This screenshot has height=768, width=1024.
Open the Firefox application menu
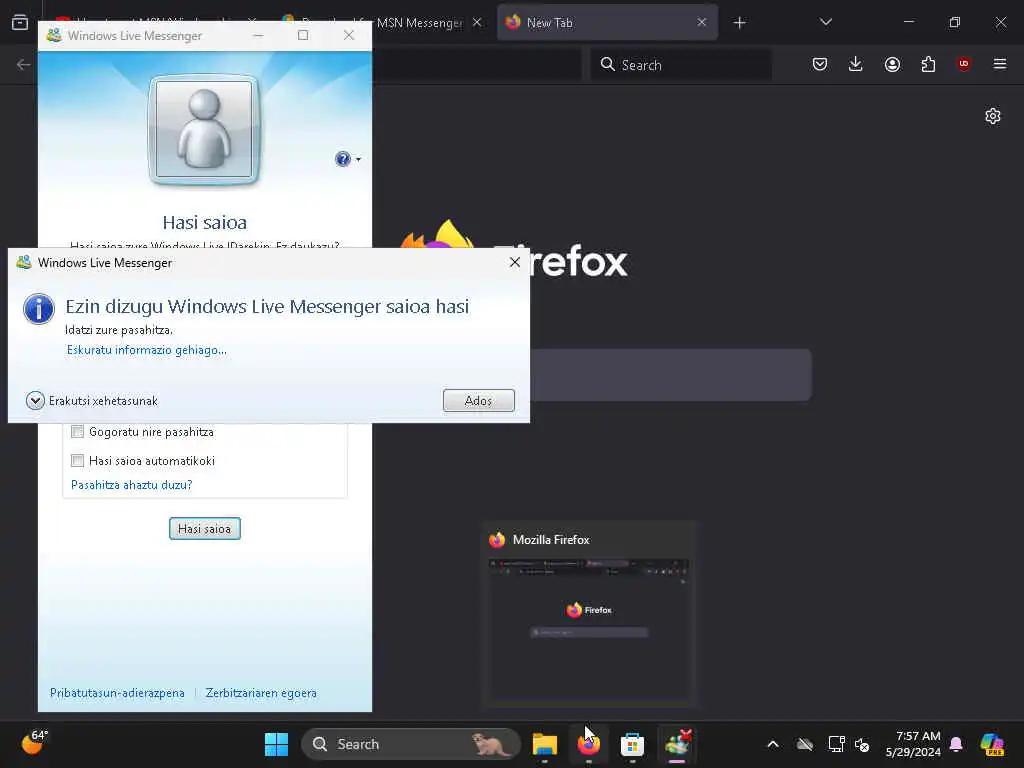pos(999,64)
